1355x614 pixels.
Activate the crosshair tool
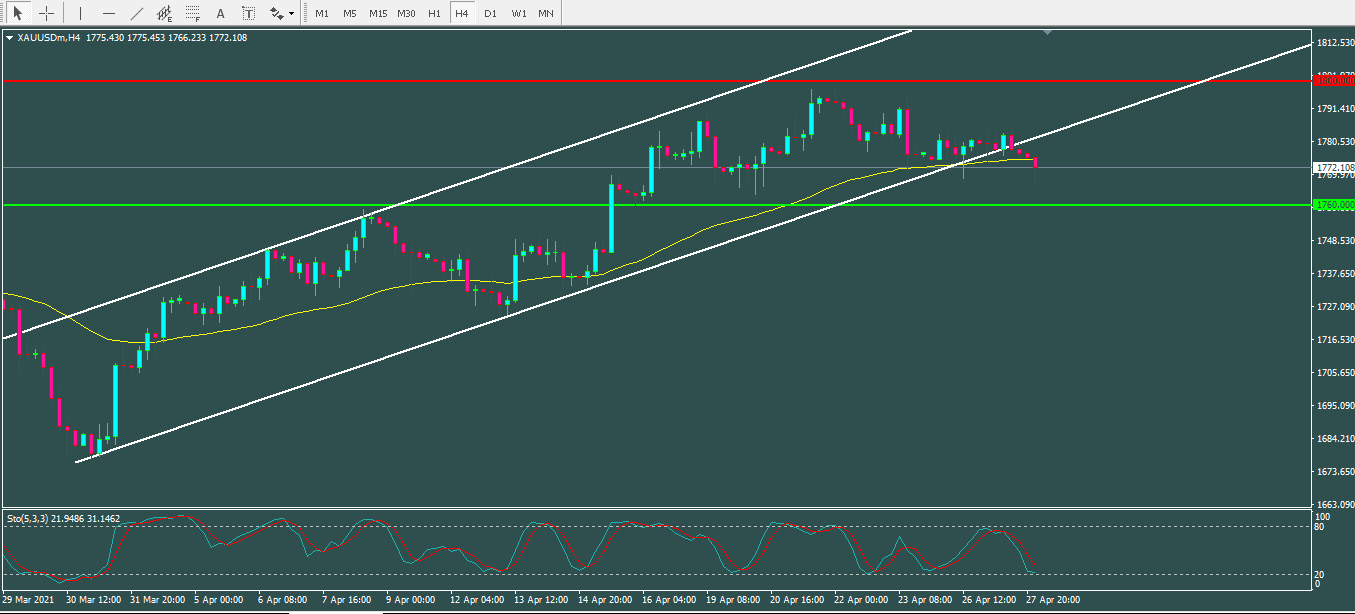[46, 14]
